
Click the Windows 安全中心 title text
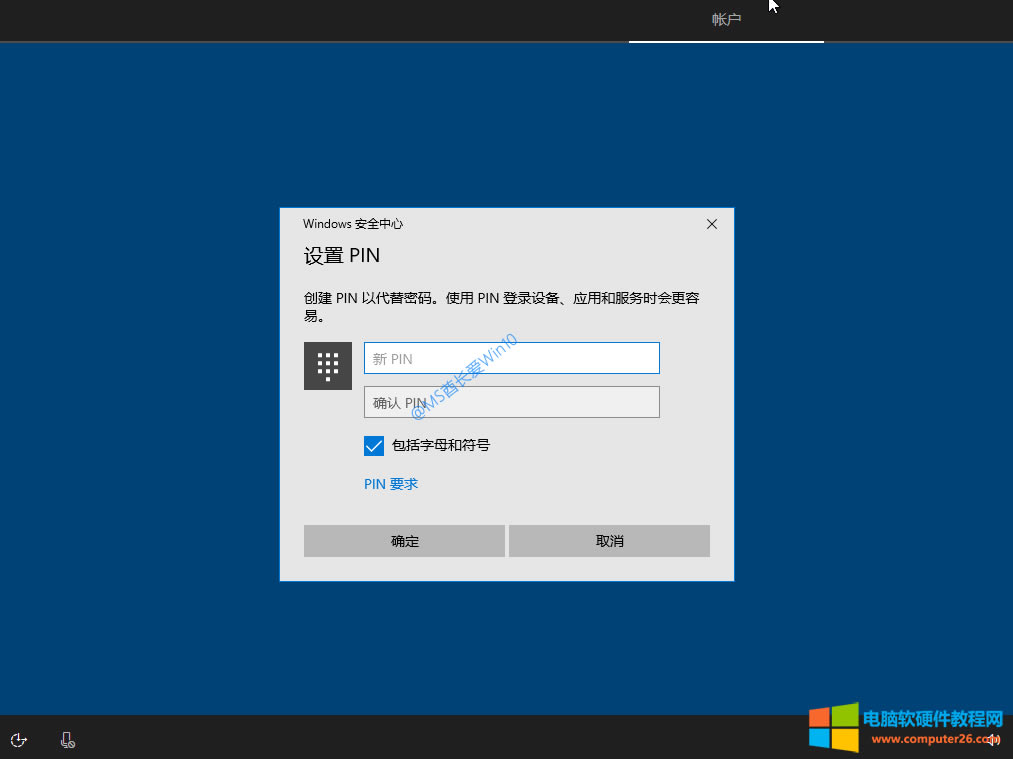pos(353,224)
